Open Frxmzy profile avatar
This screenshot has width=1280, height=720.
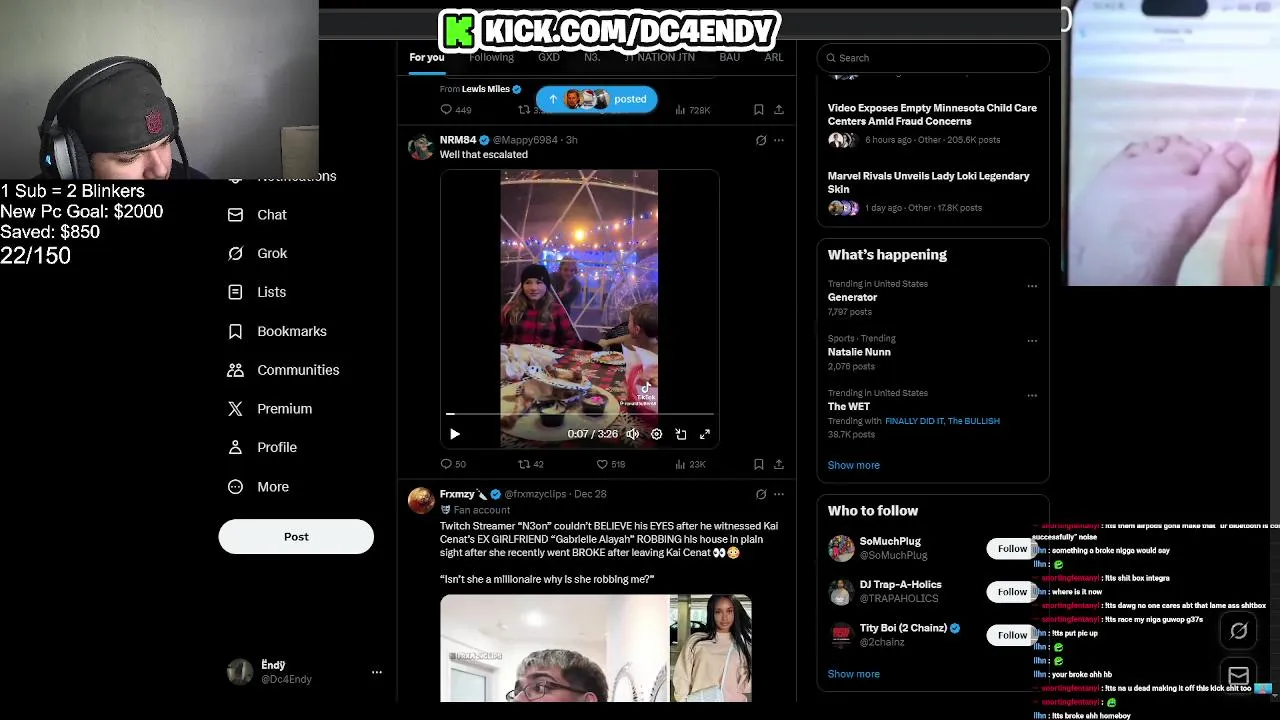[x=421, y=500]
